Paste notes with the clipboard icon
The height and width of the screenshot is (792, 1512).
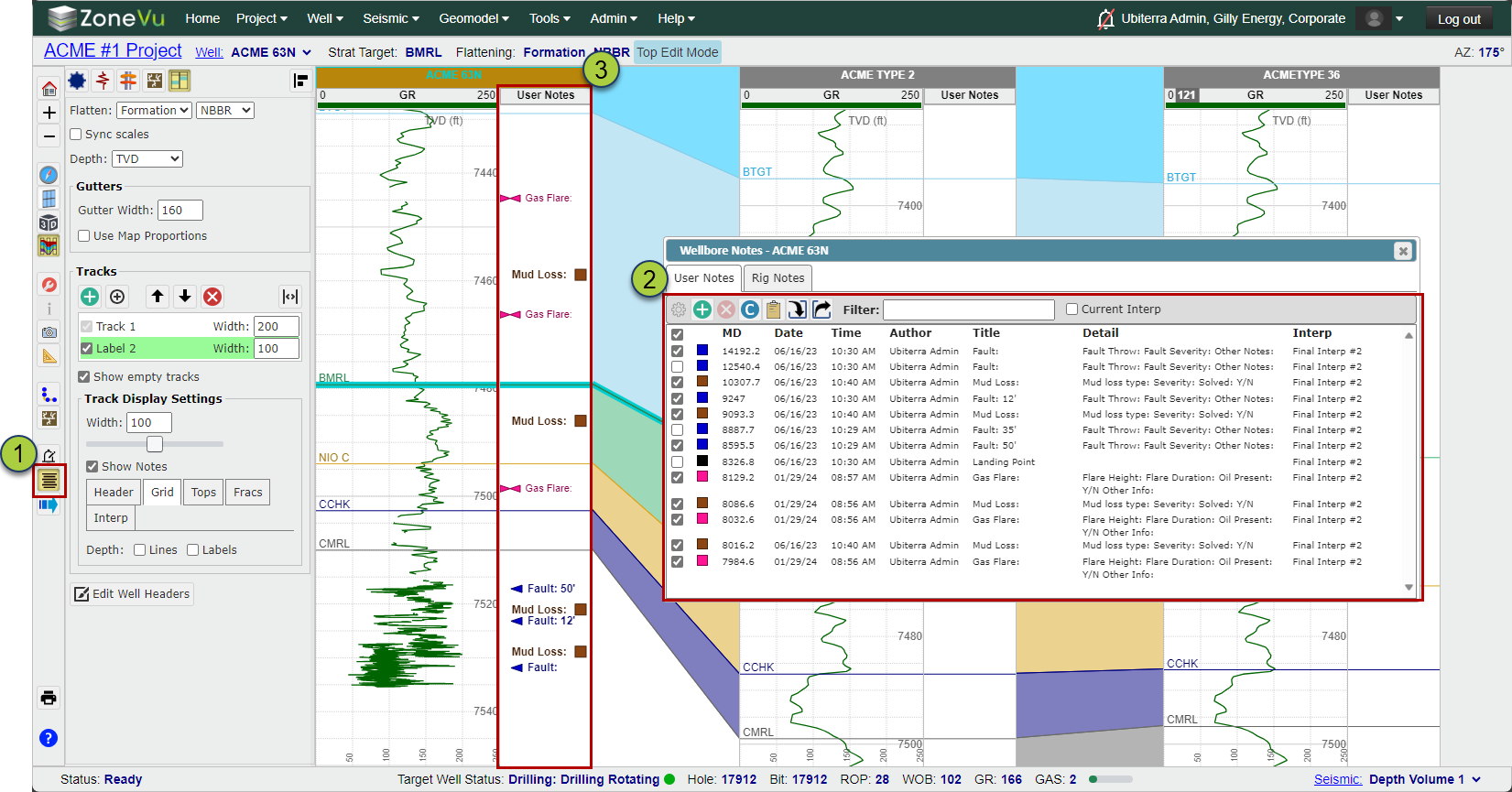774,309
